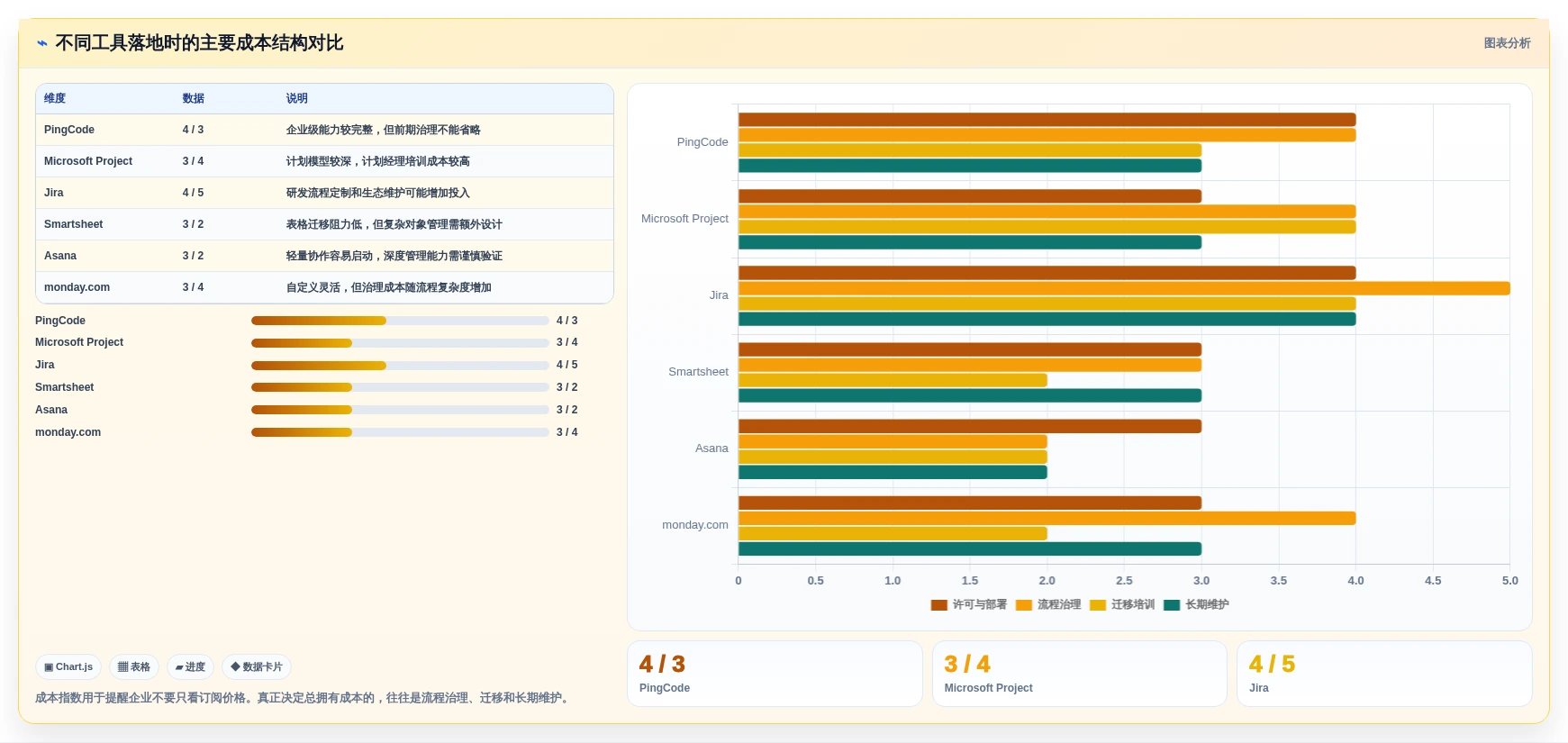Click the footnote starting with 成本指数用于提醒
The height and width of the screenshot is (743, 1568).
304,698
